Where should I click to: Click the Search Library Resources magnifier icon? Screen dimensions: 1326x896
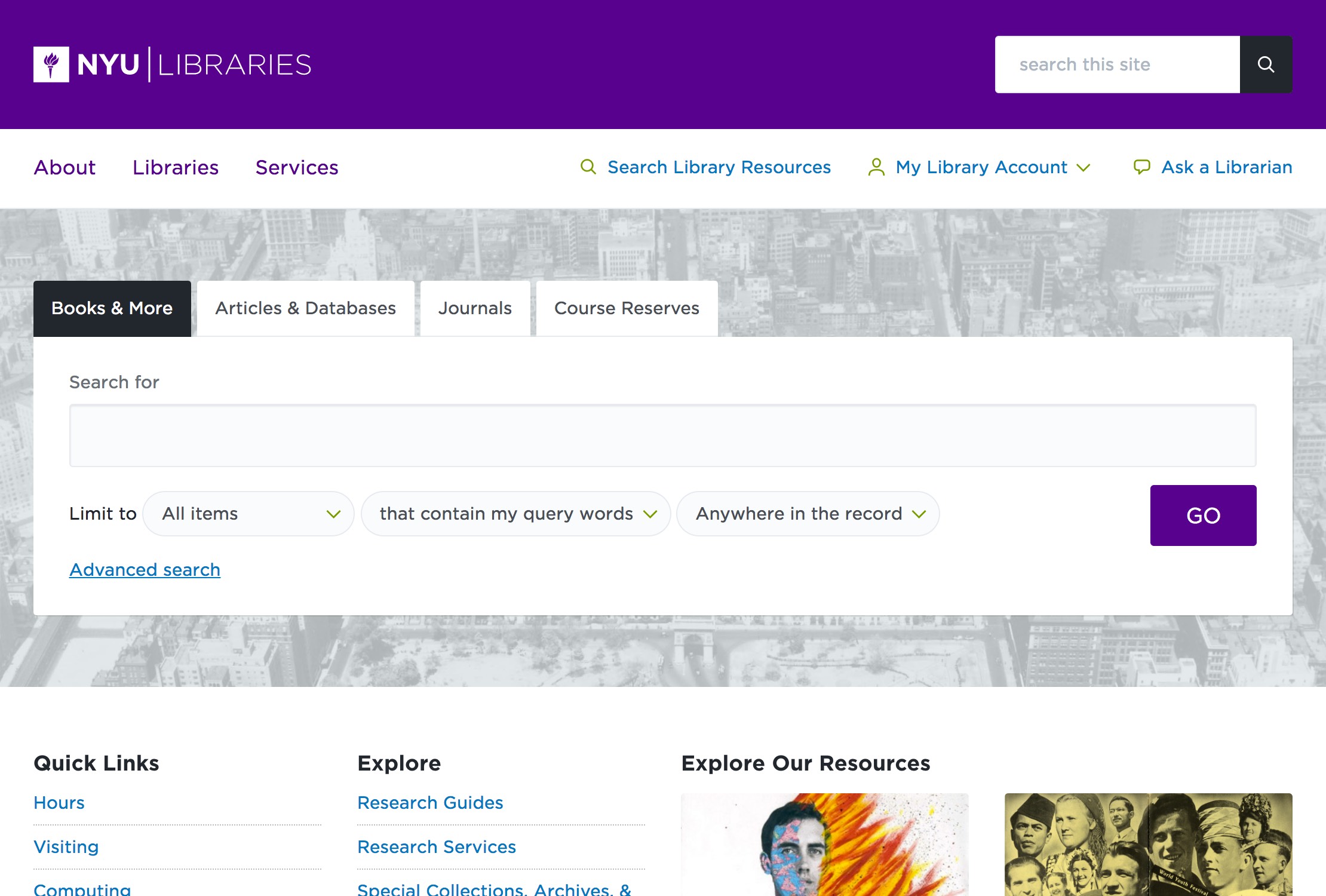pyautogui.click(x=588, y=167)
